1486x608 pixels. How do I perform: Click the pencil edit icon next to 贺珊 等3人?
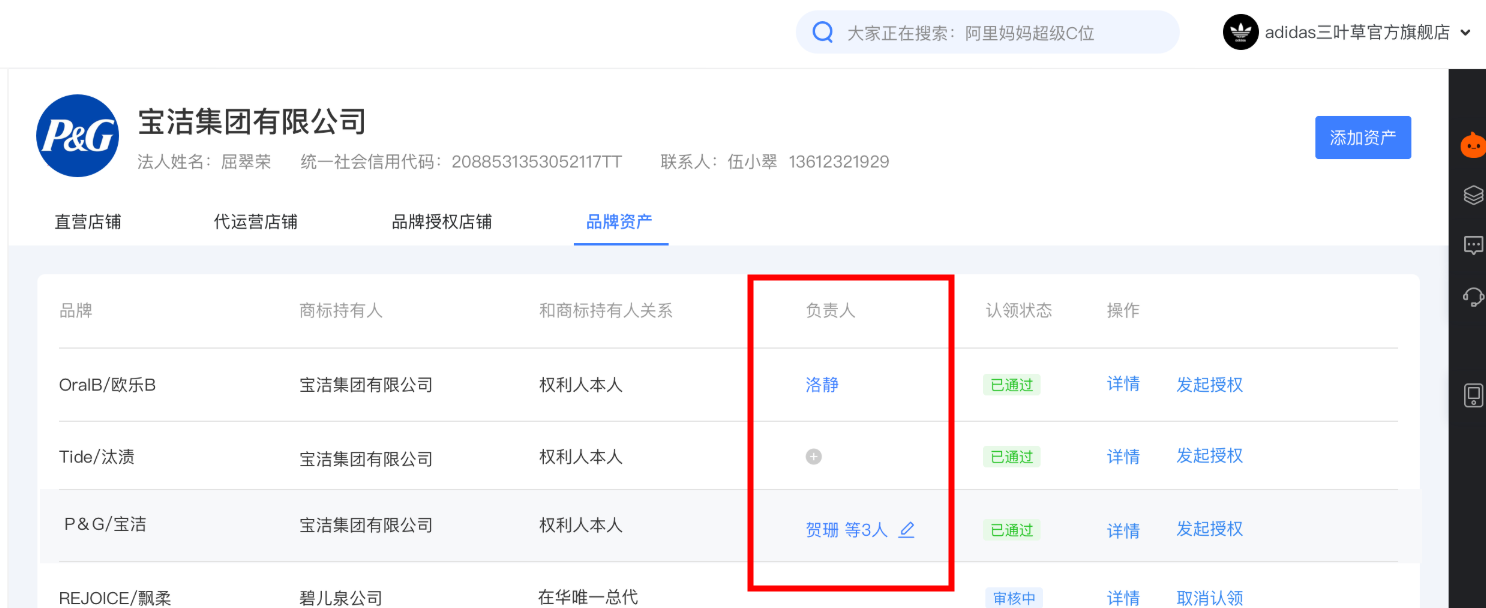[x=906, y=530]
